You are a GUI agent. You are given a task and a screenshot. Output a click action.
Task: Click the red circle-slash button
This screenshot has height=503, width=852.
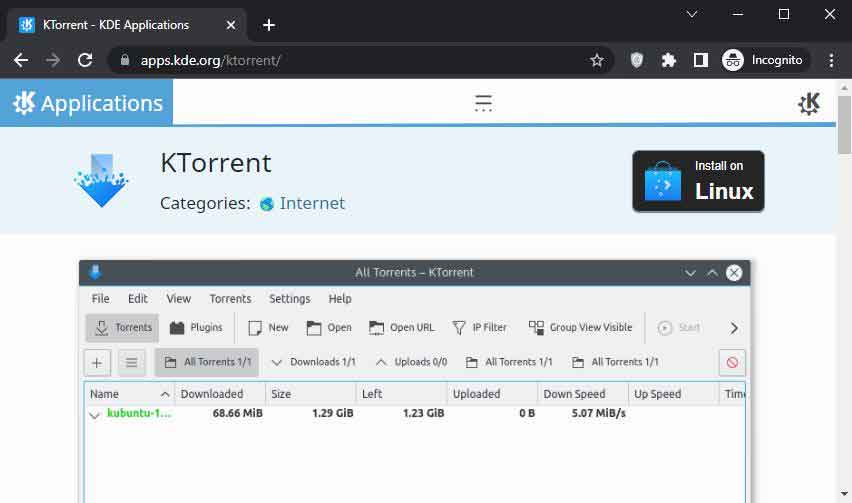[732, 362]
